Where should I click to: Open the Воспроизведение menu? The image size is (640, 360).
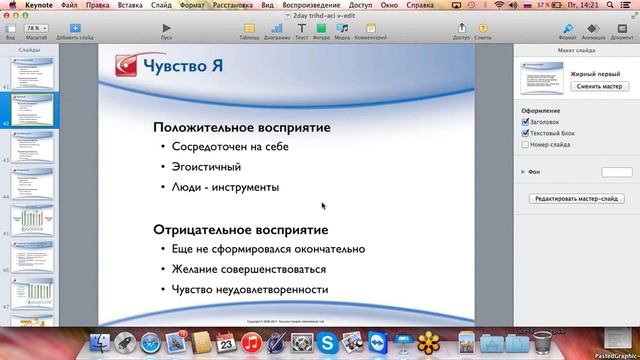[x=311, y=5]
